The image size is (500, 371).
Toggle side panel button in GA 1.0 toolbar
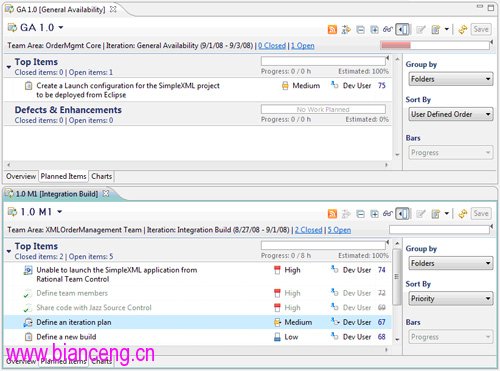click(403, 30)
